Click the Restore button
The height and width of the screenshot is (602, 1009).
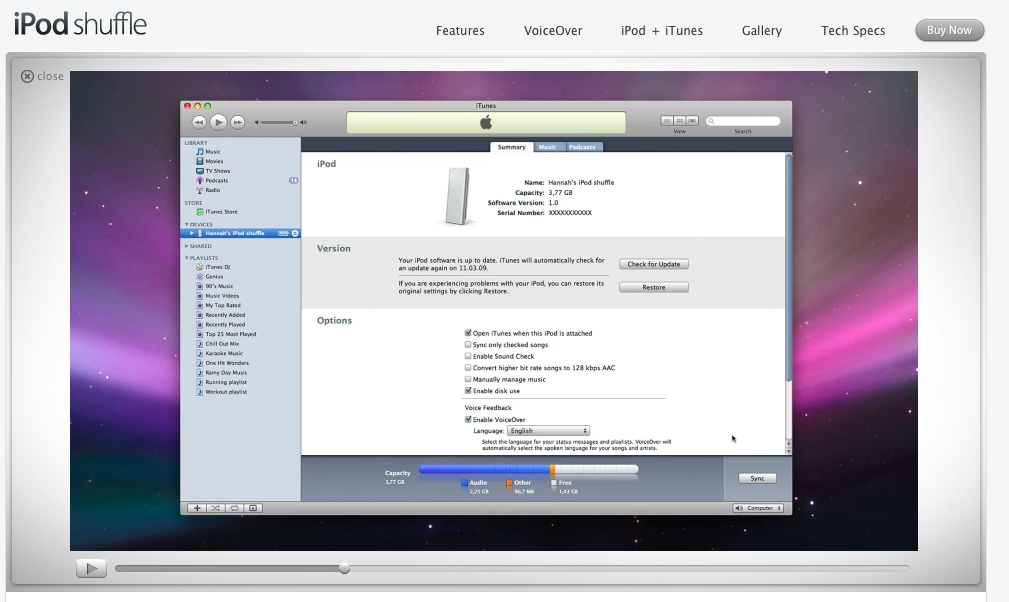point(654,287)
